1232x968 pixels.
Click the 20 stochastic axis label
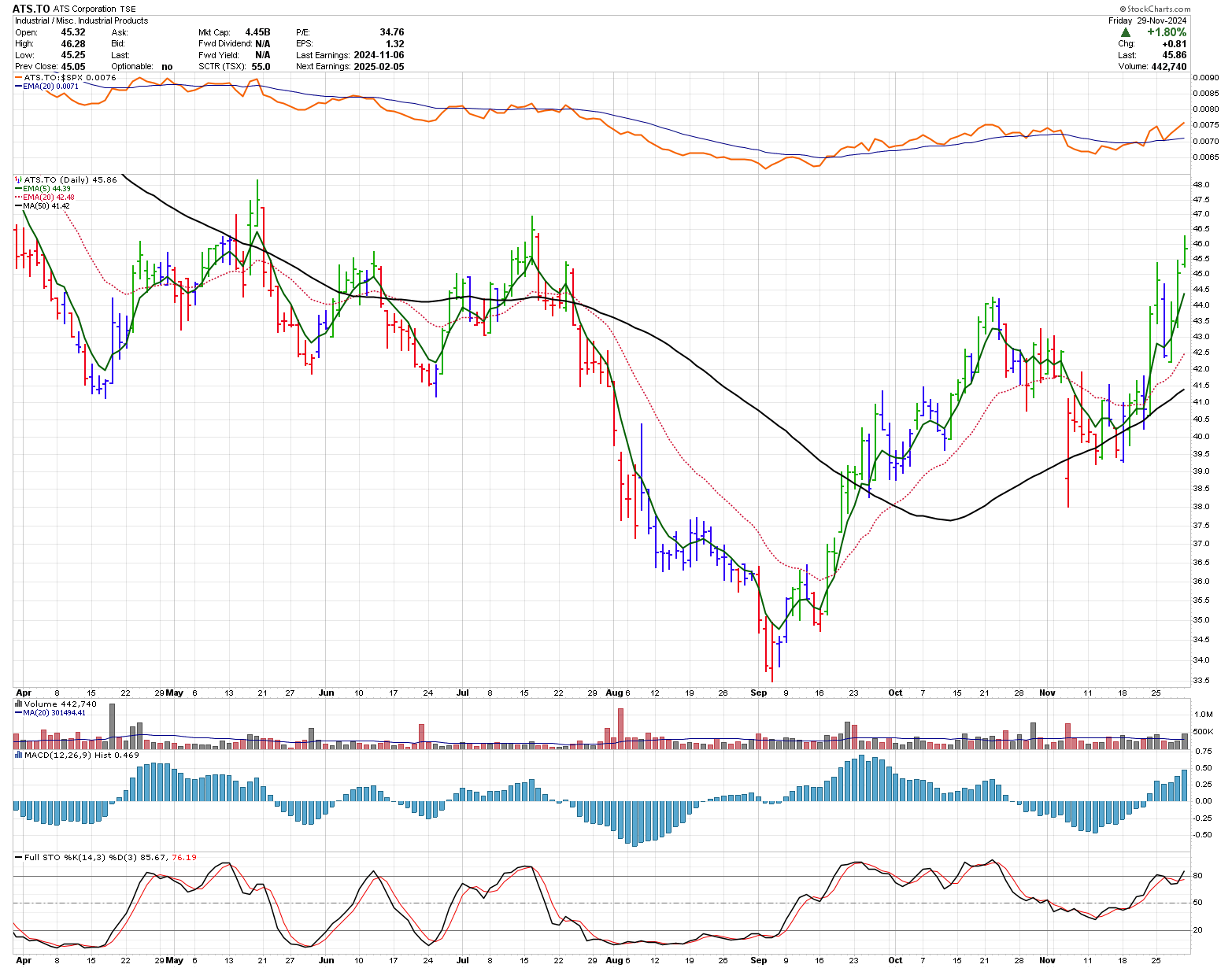pyautogui.click(x=1197, y=930)
